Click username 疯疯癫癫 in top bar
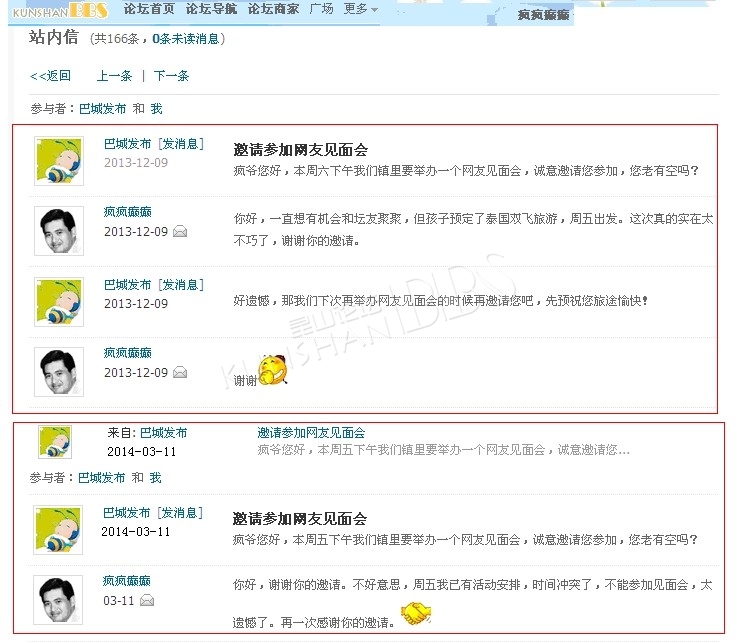 pyautogui.click(x=543, y=15)
